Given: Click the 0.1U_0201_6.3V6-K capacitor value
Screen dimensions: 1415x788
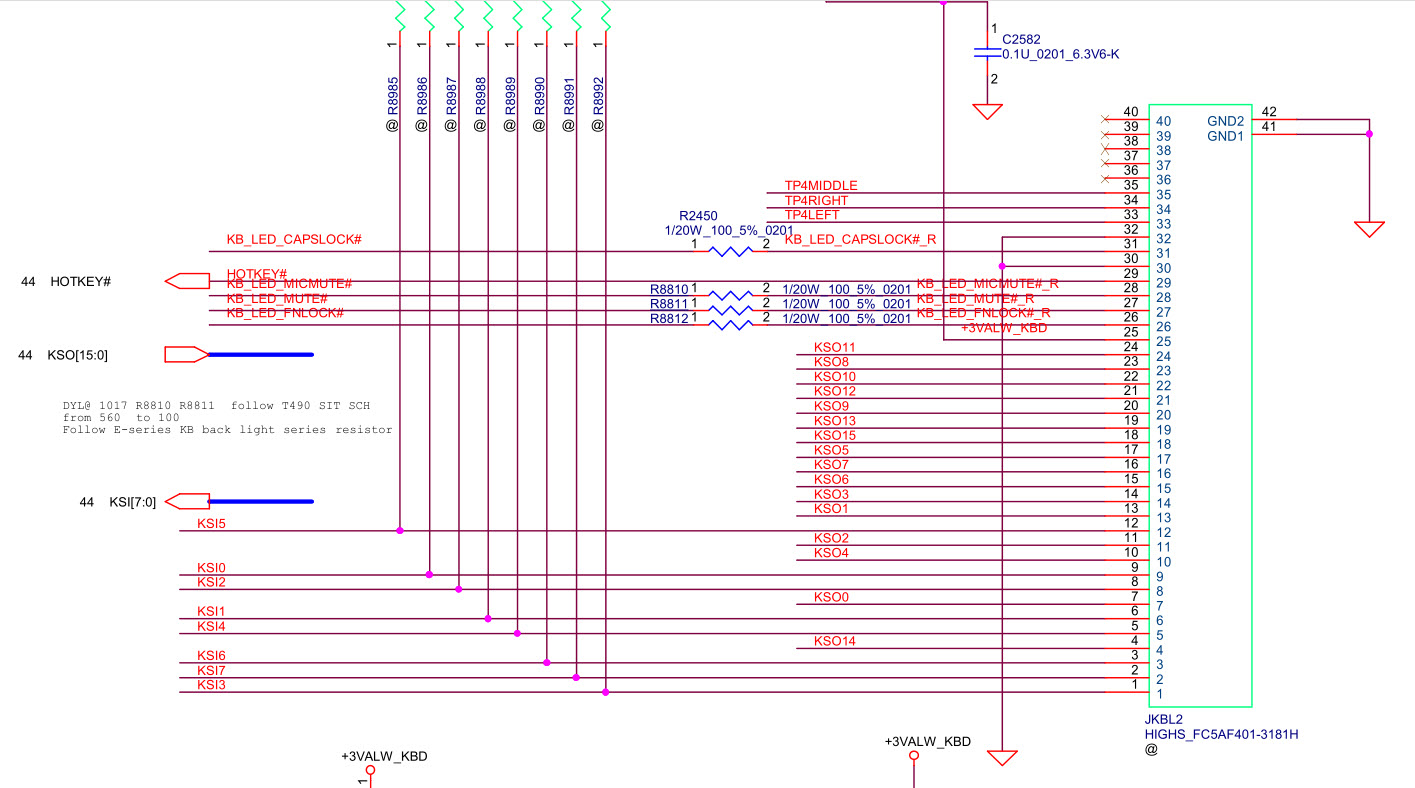Looking at the screenshot, I should [x=1060, y=54].
